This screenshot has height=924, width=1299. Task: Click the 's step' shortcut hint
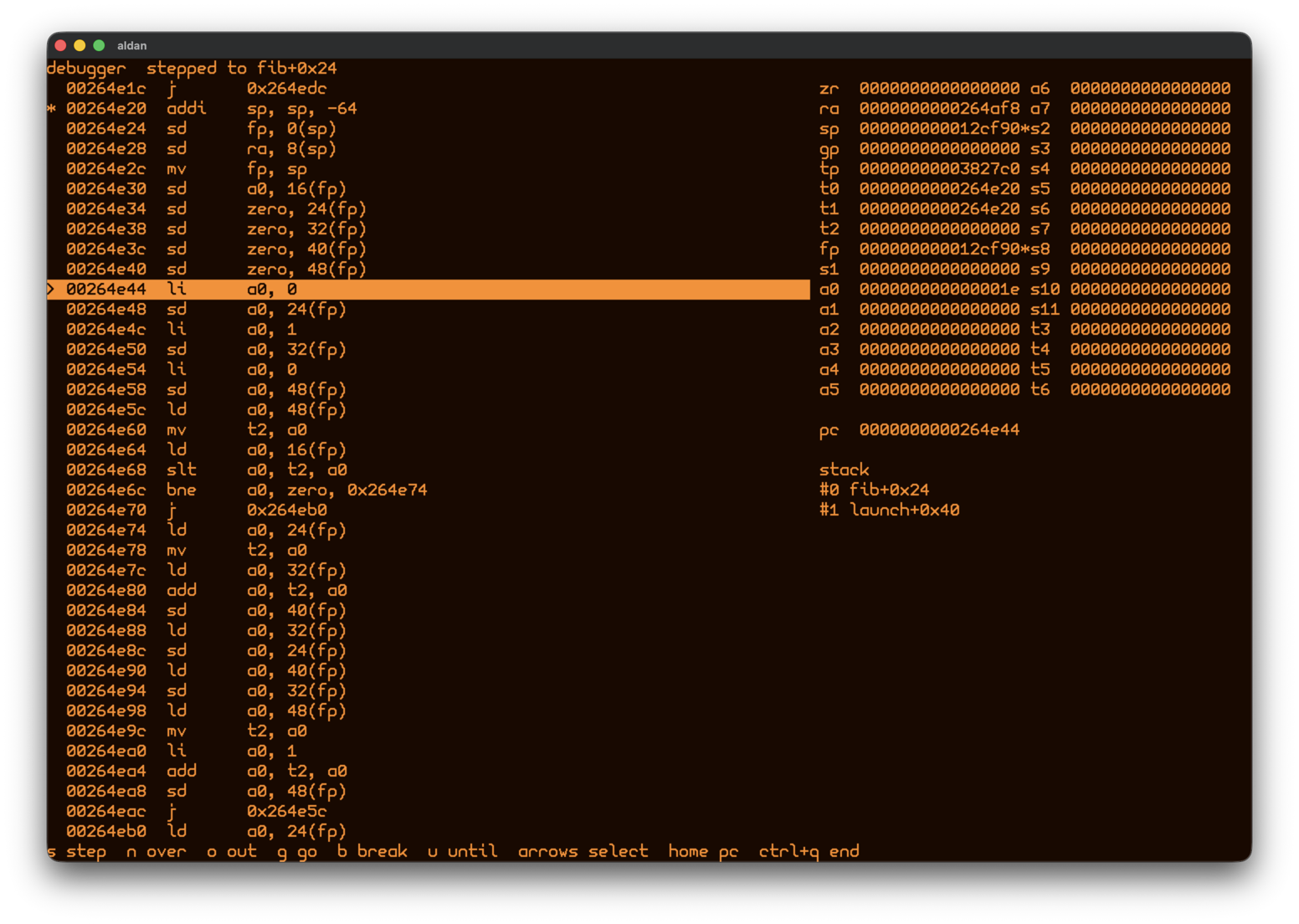click(77, 851)
